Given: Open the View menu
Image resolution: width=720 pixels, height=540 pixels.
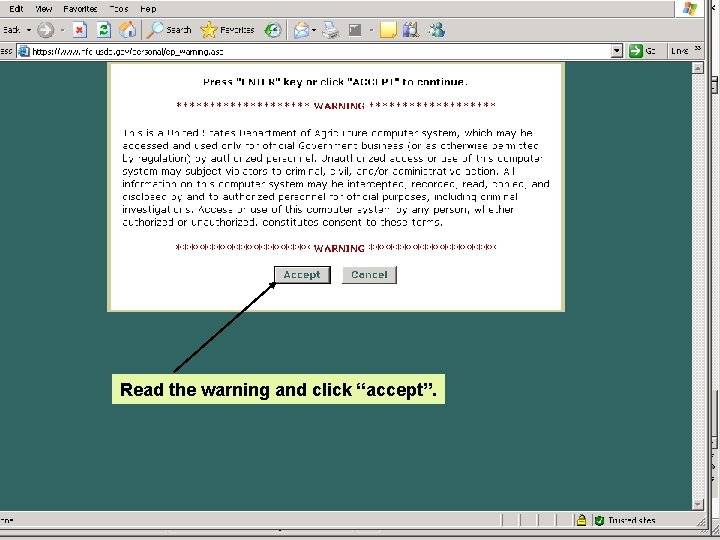Looking at the screenshot, I should click(44, 9).
